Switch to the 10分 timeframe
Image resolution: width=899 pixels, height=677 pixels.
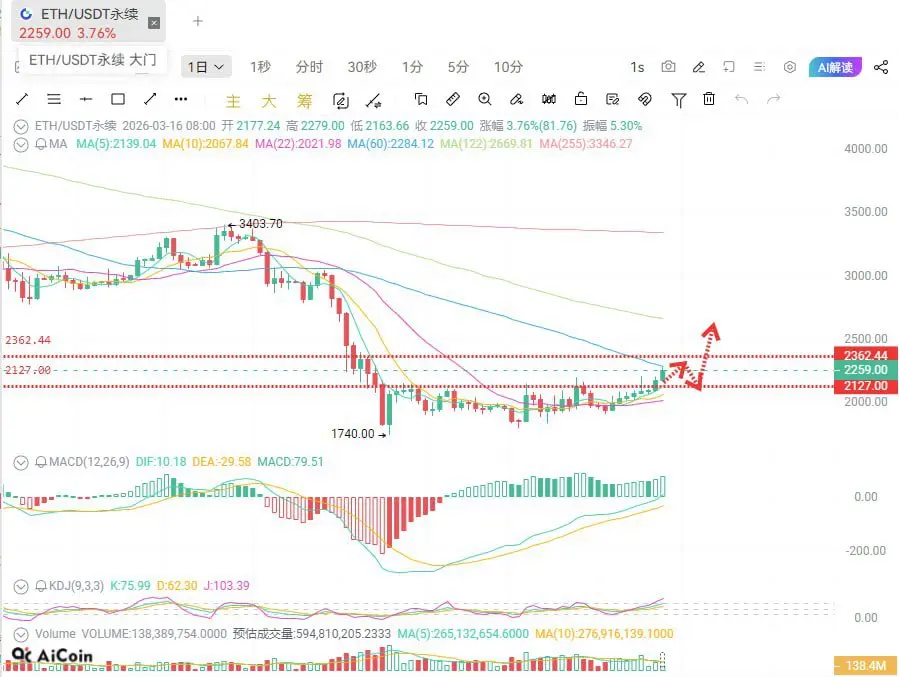coord(509,67)
